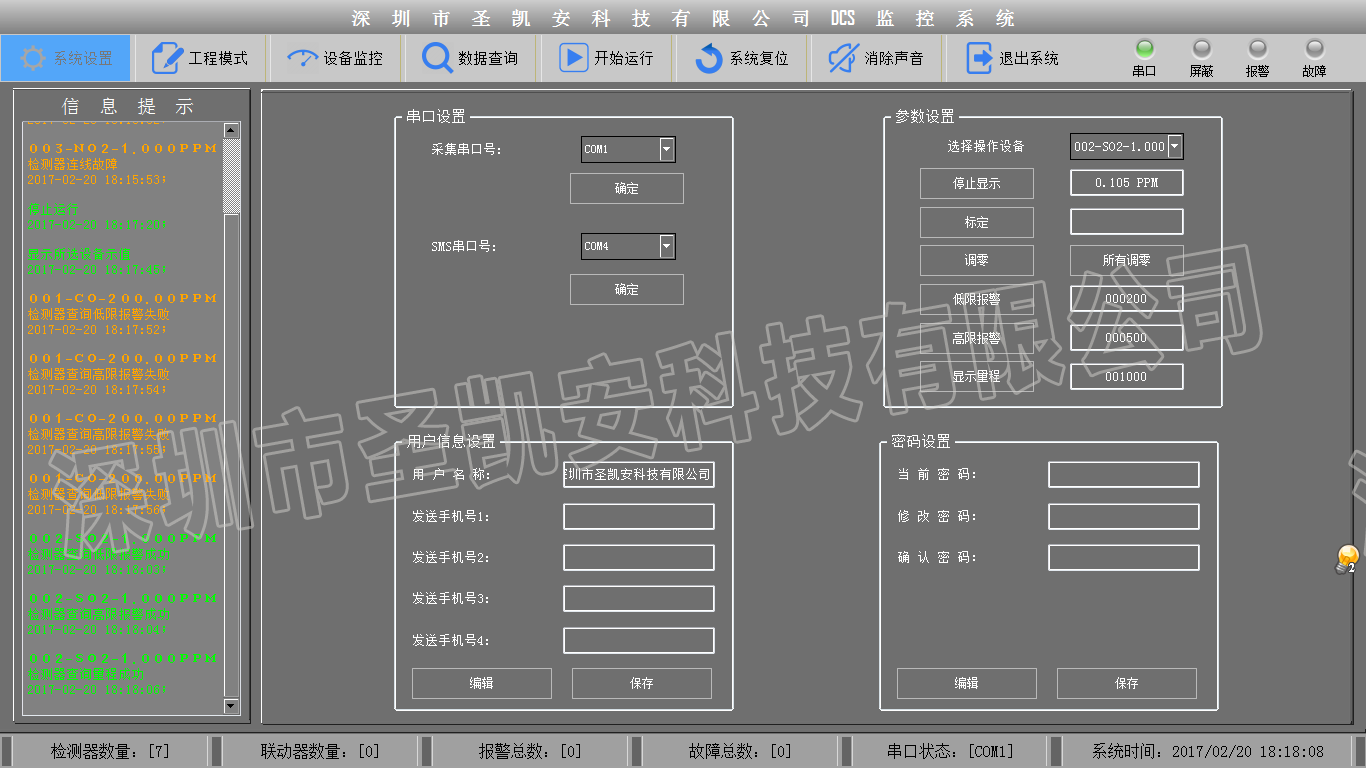Click the 报警 indicator light
The image size is (1366, 768).
pos(1258,48)
